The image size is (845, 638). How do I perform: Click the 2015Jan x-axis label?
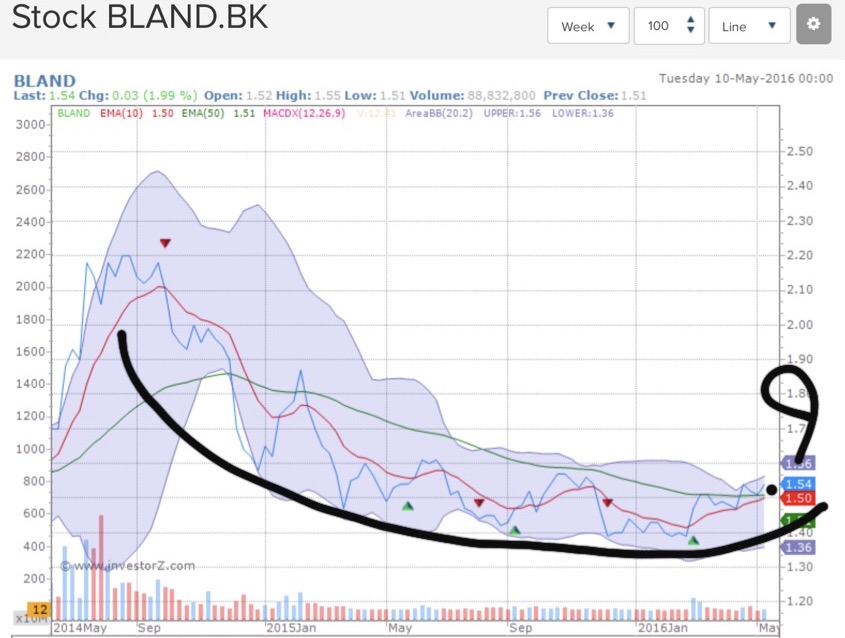pyautogui.click(x=292, y=628)
